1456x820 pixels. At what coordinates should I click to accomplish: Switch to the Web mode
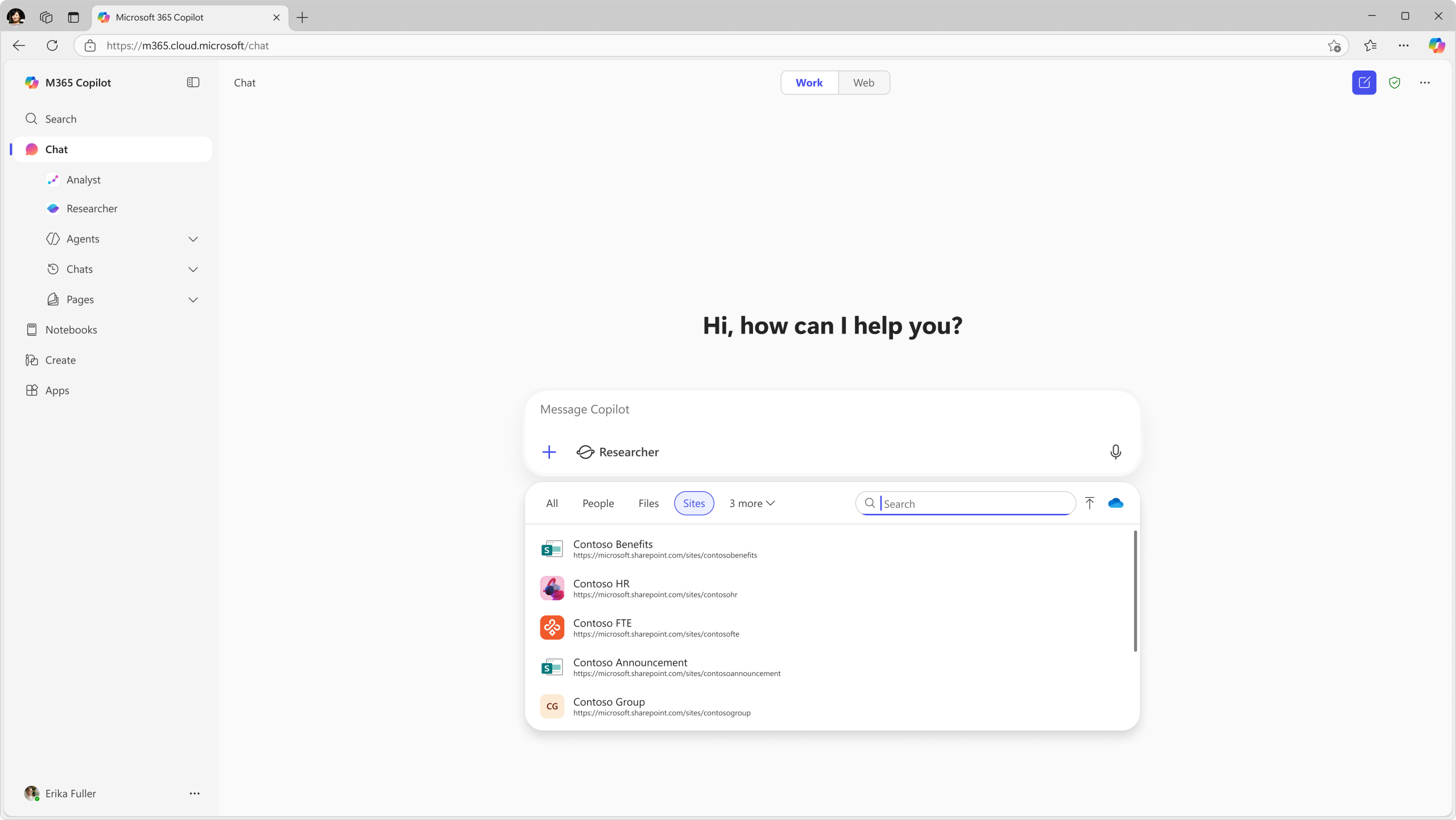863,83
